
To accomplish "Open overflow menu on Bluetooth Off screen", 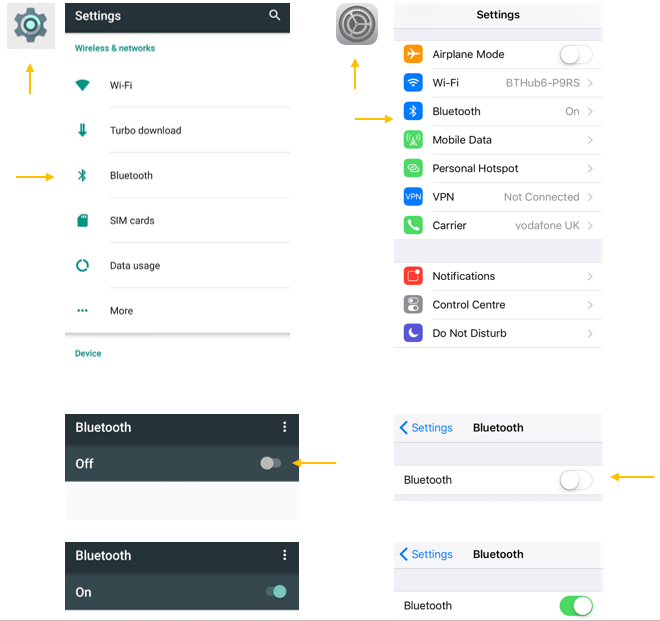I will tap(285, 427).
